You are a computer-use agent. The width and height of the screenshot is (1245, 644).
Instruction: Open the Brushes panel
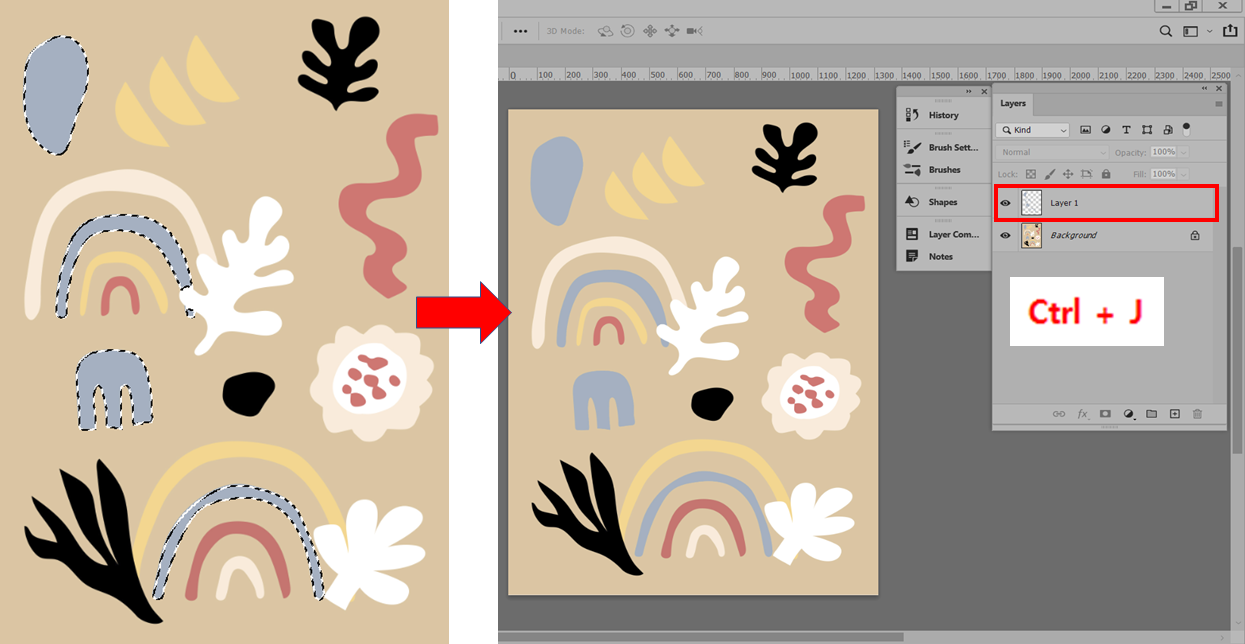(x=932, y=170)
